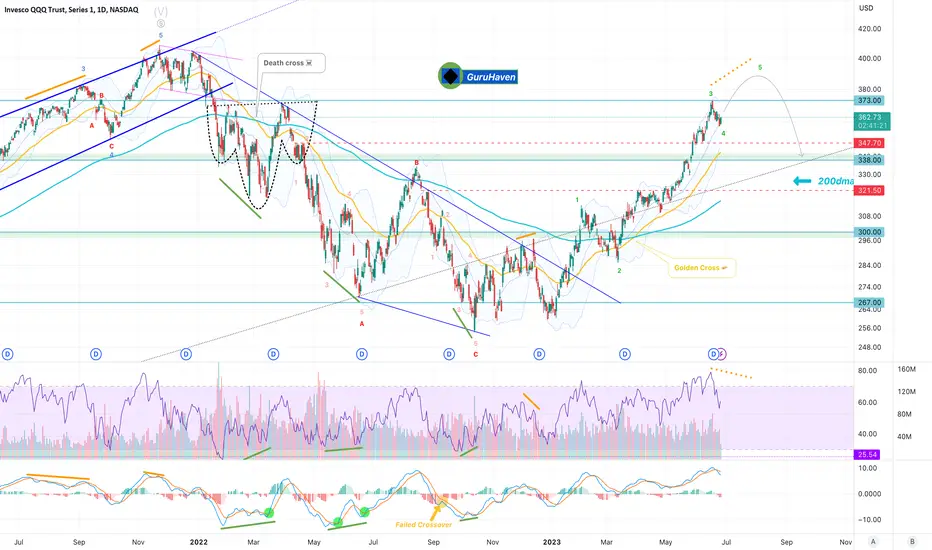The height and width of the screenshot is (550, 932).
Task: Click the Invesco QQQ Trust symbol title
Action: [70, 10]
